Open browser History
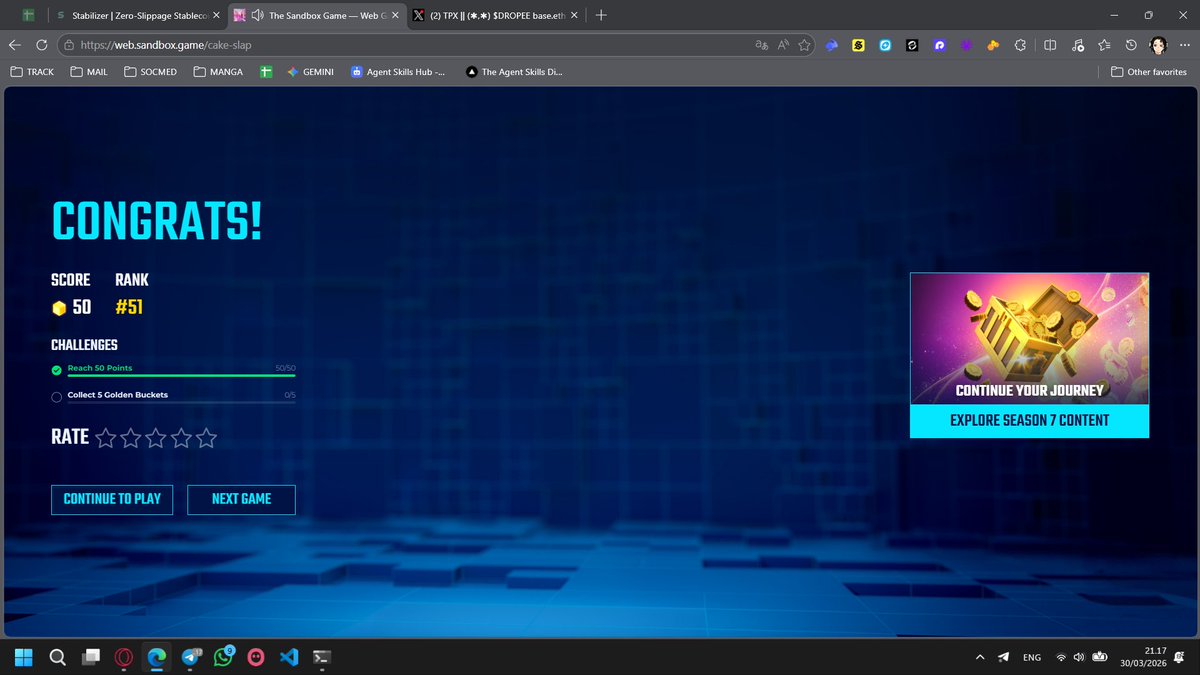The width and height of the screenshot is (1200, 675). pos(1131,45)
